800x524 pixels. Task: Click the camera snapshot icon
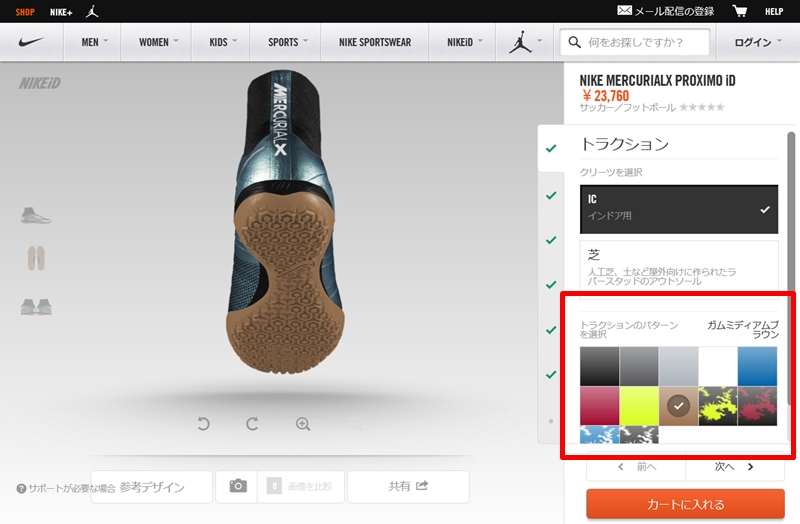238,486
